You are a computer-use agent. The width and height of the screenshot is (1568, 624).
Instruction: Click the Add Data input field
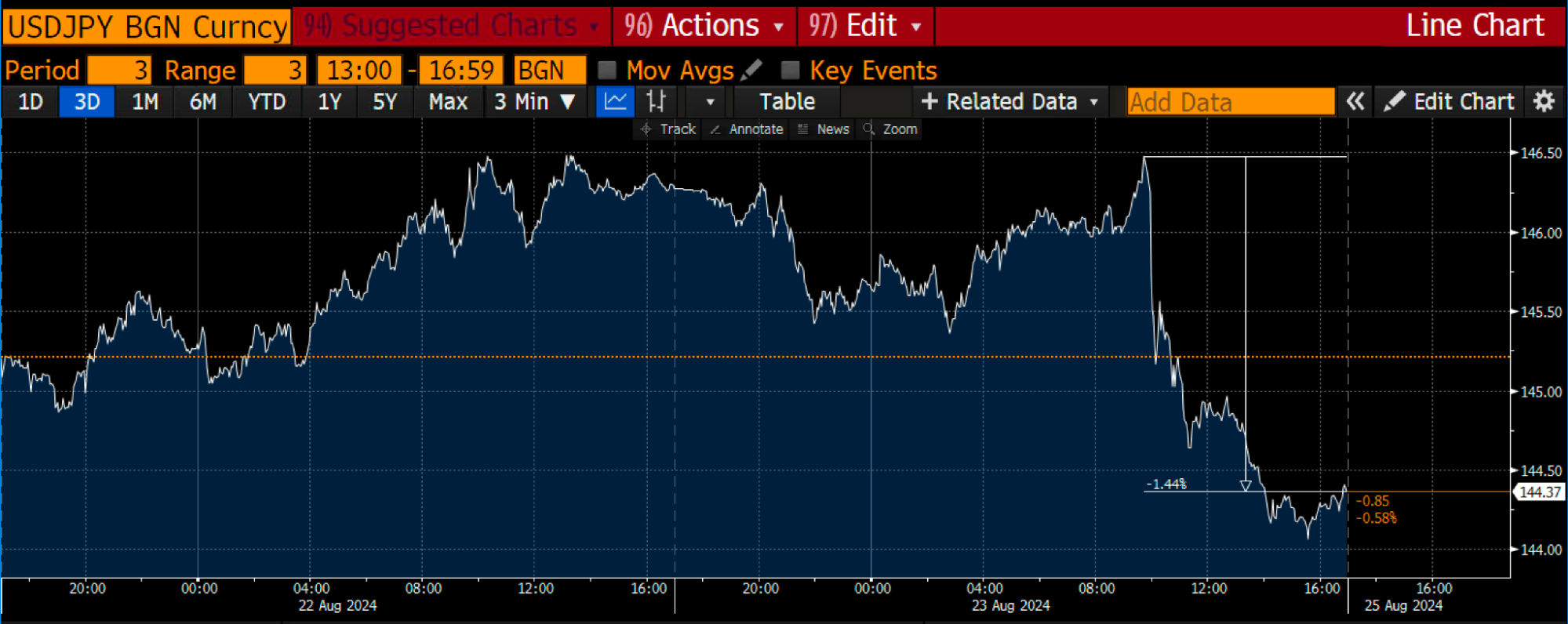1231,102
